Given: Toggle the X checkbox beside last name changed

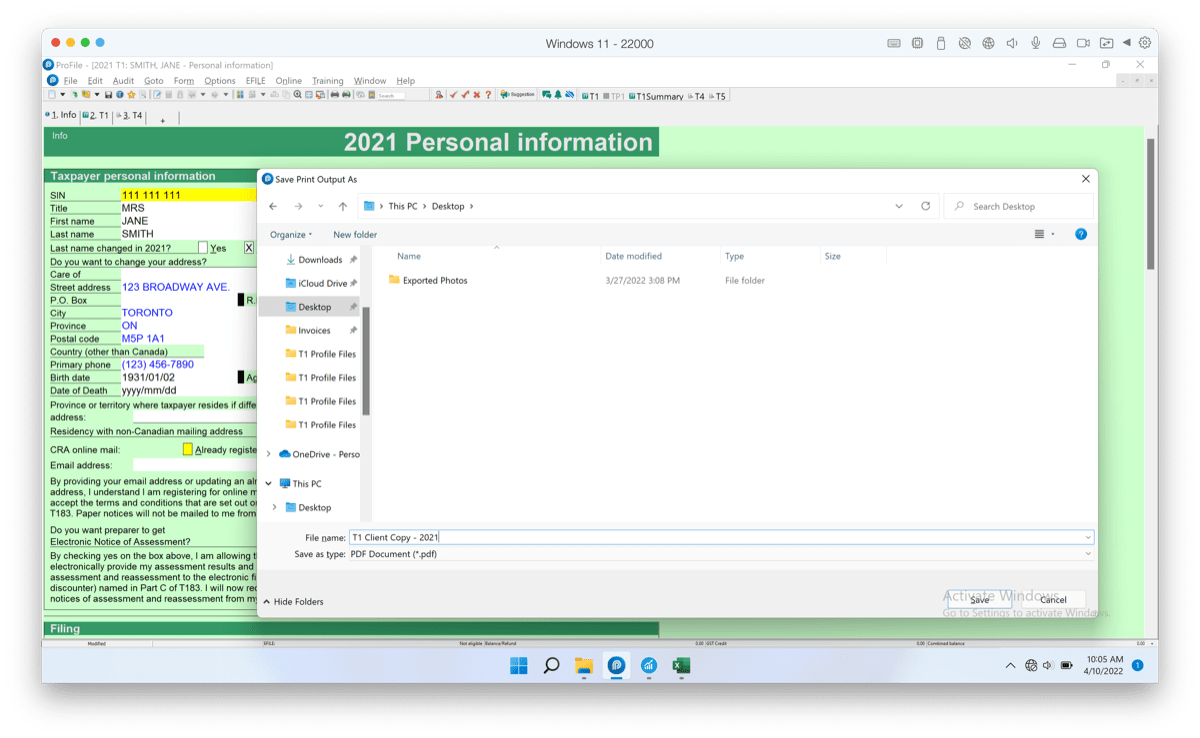Looking at the screenshot, I should [249, 248].
